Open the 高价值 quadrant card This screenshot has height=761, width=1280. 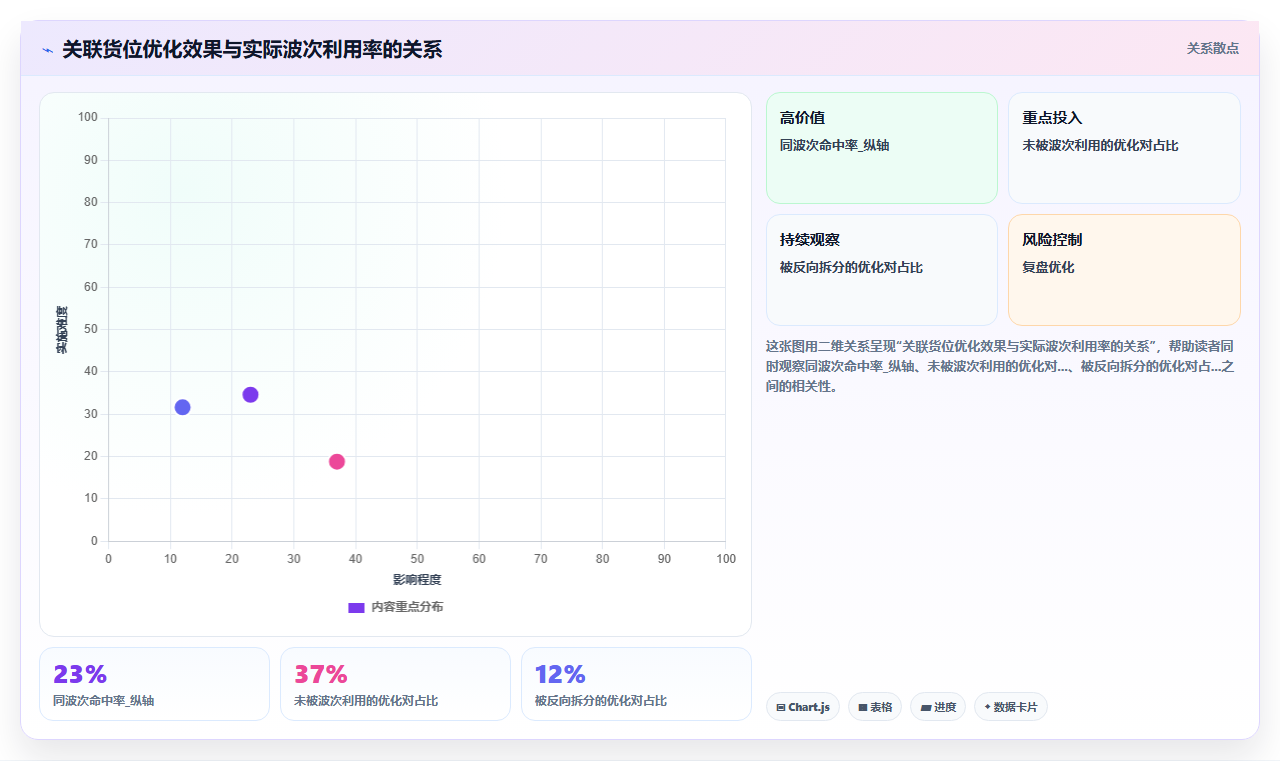point(882,148)
